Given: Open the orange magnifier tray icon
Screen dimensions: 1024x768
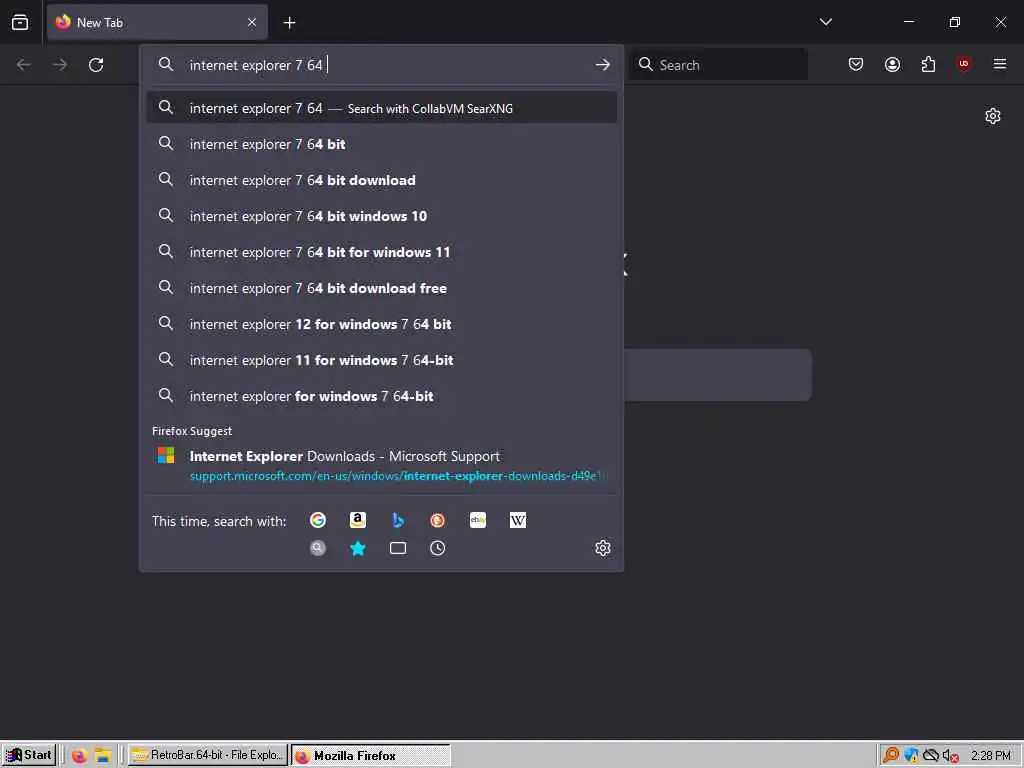Looking at the screenshot, I should [x=890, y=756].
